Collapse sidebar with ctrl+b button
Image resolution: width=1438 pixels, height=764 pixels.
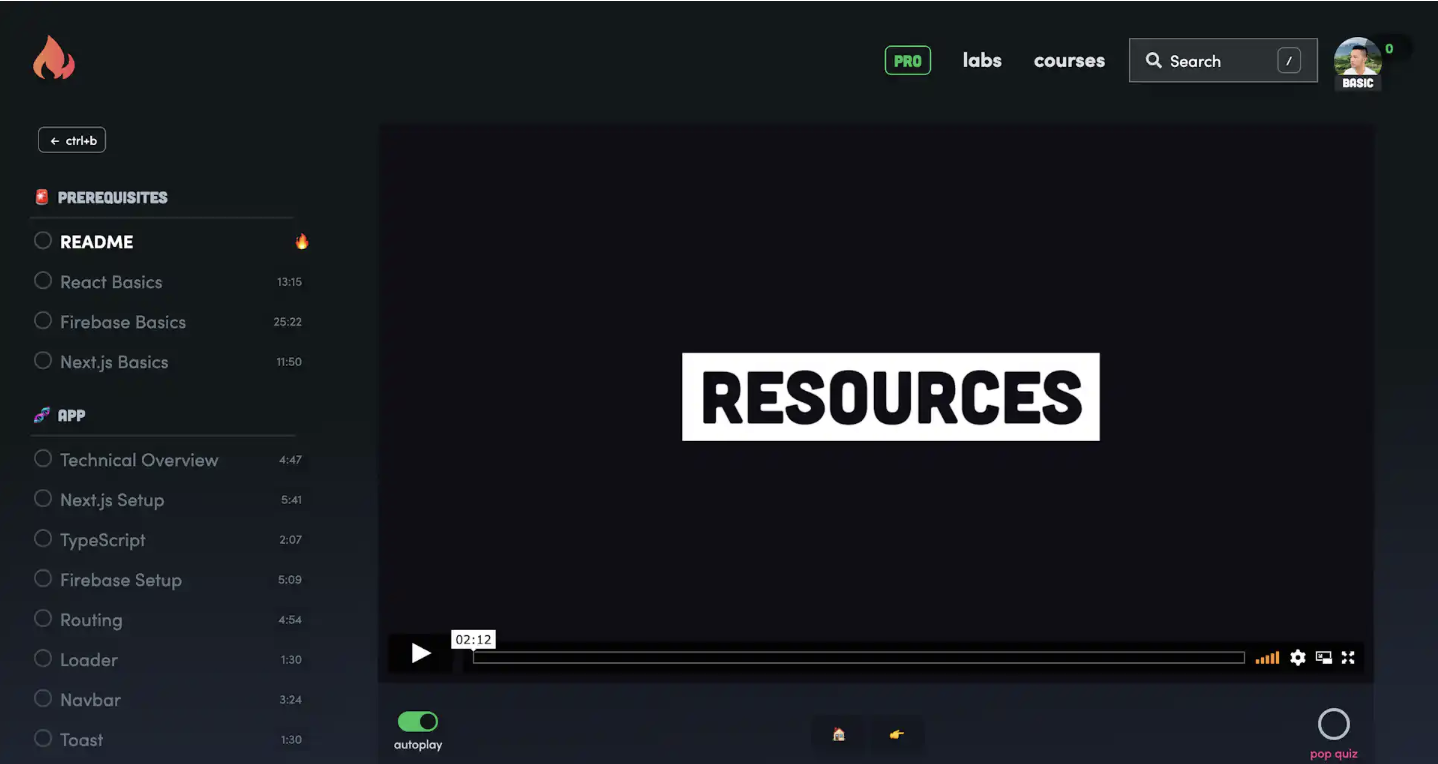72,140
